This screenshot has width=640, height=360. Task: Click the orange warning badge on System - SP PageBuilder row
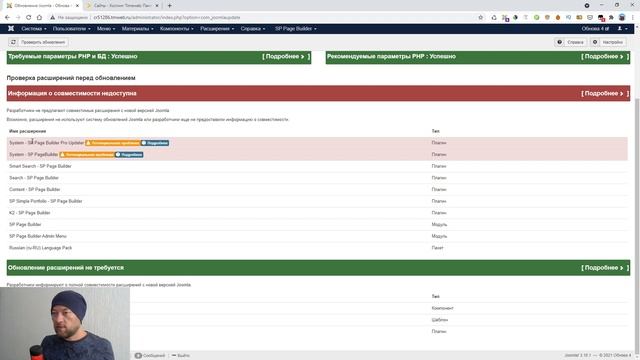point(87,155)
